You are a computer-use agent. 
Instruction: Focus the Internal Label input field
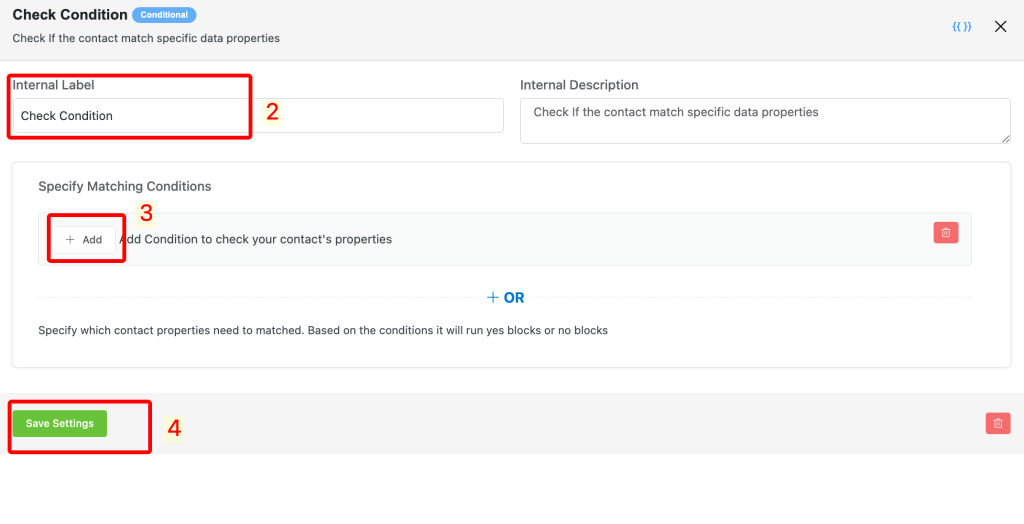[257, 116]
